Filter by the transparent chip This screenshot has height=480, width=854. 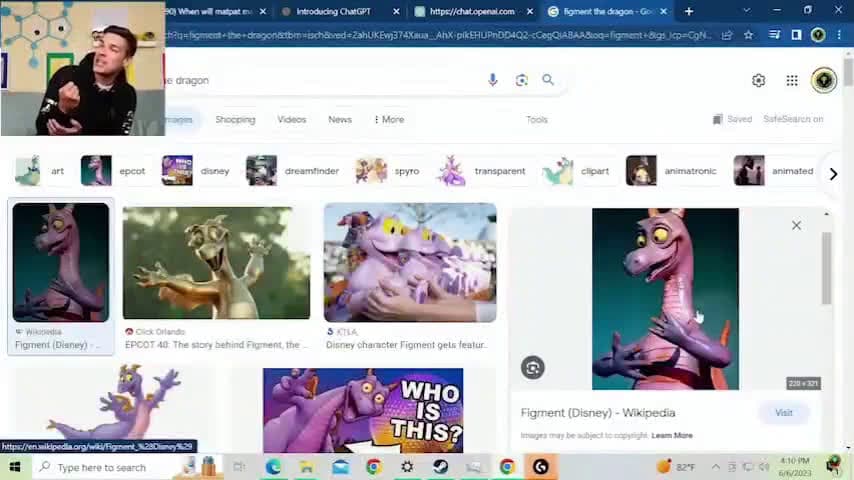click(481, 171)
